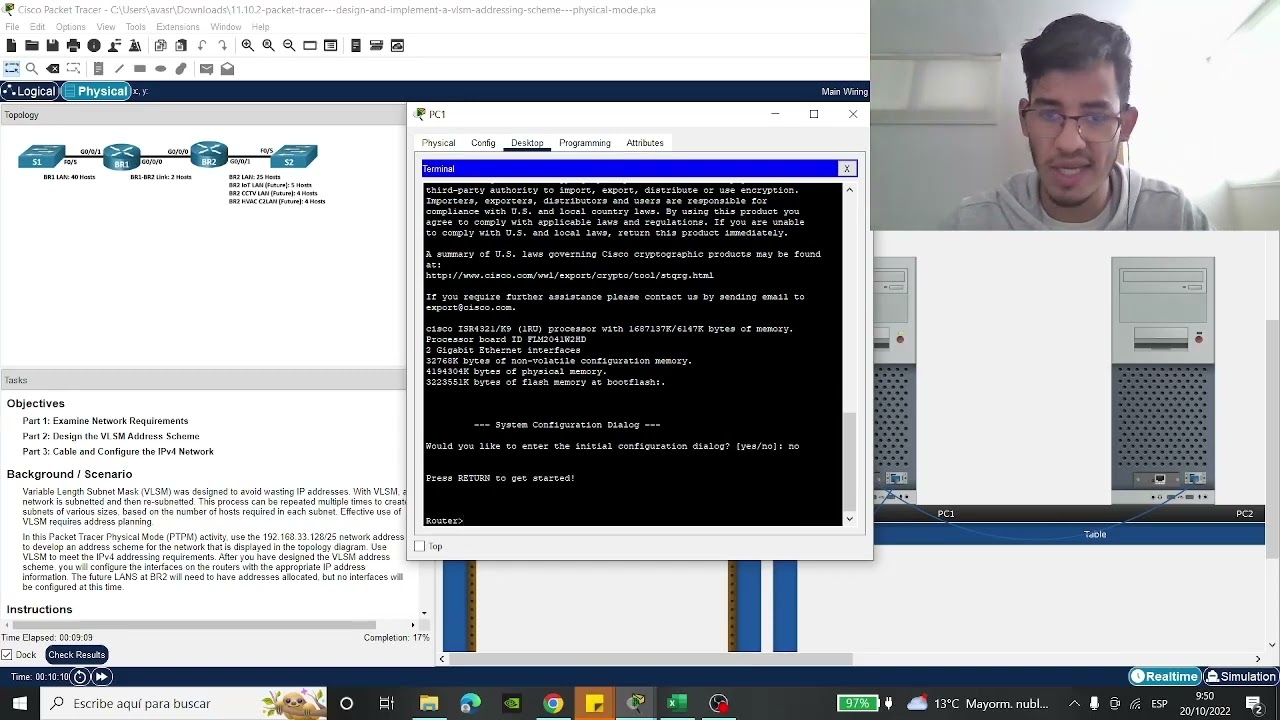Toggle the Dock checkbox
Screen dimensions: 1280x720
[x=7, y=655]
